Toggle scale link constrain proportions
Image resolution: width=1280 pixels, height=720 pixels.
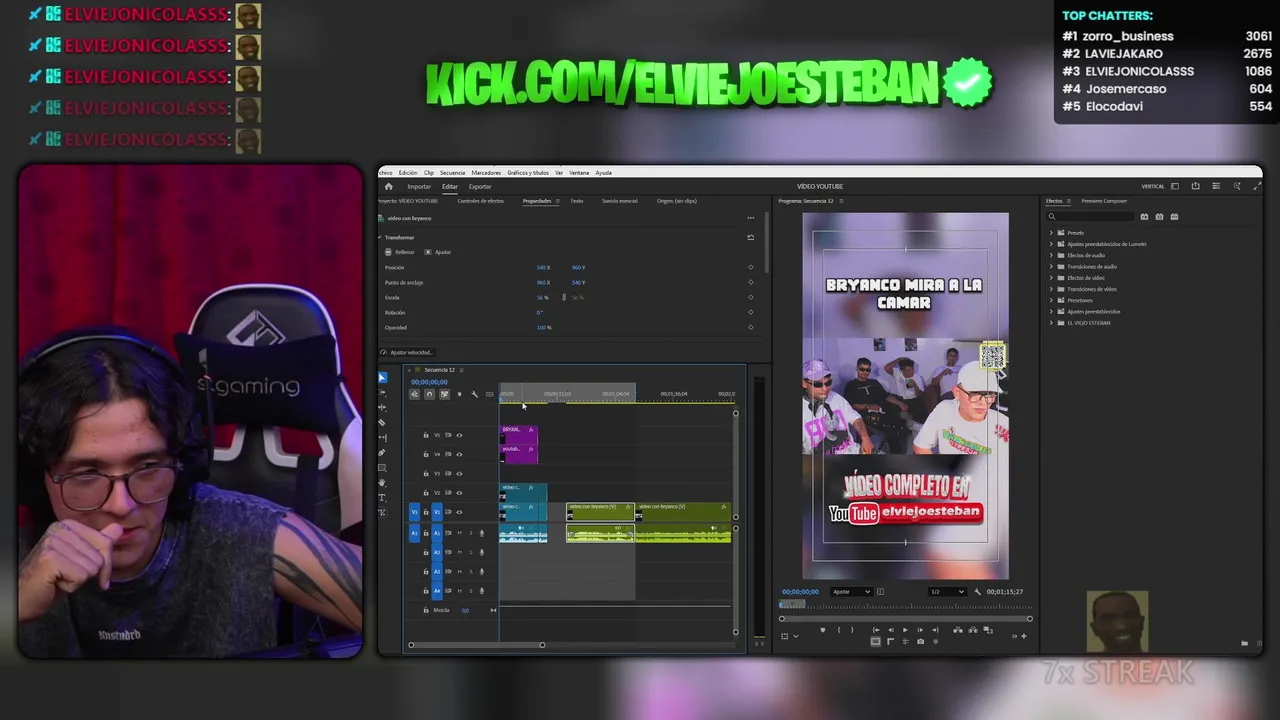coord(564,297)
